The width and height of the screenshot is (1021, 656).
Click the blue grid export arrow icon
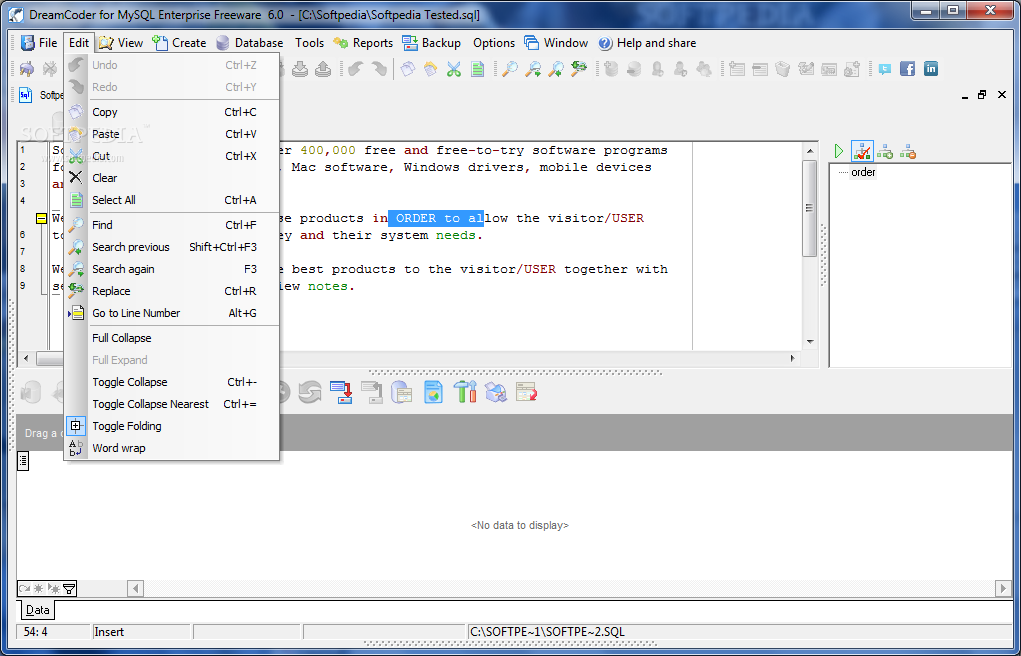click(341, 392)
